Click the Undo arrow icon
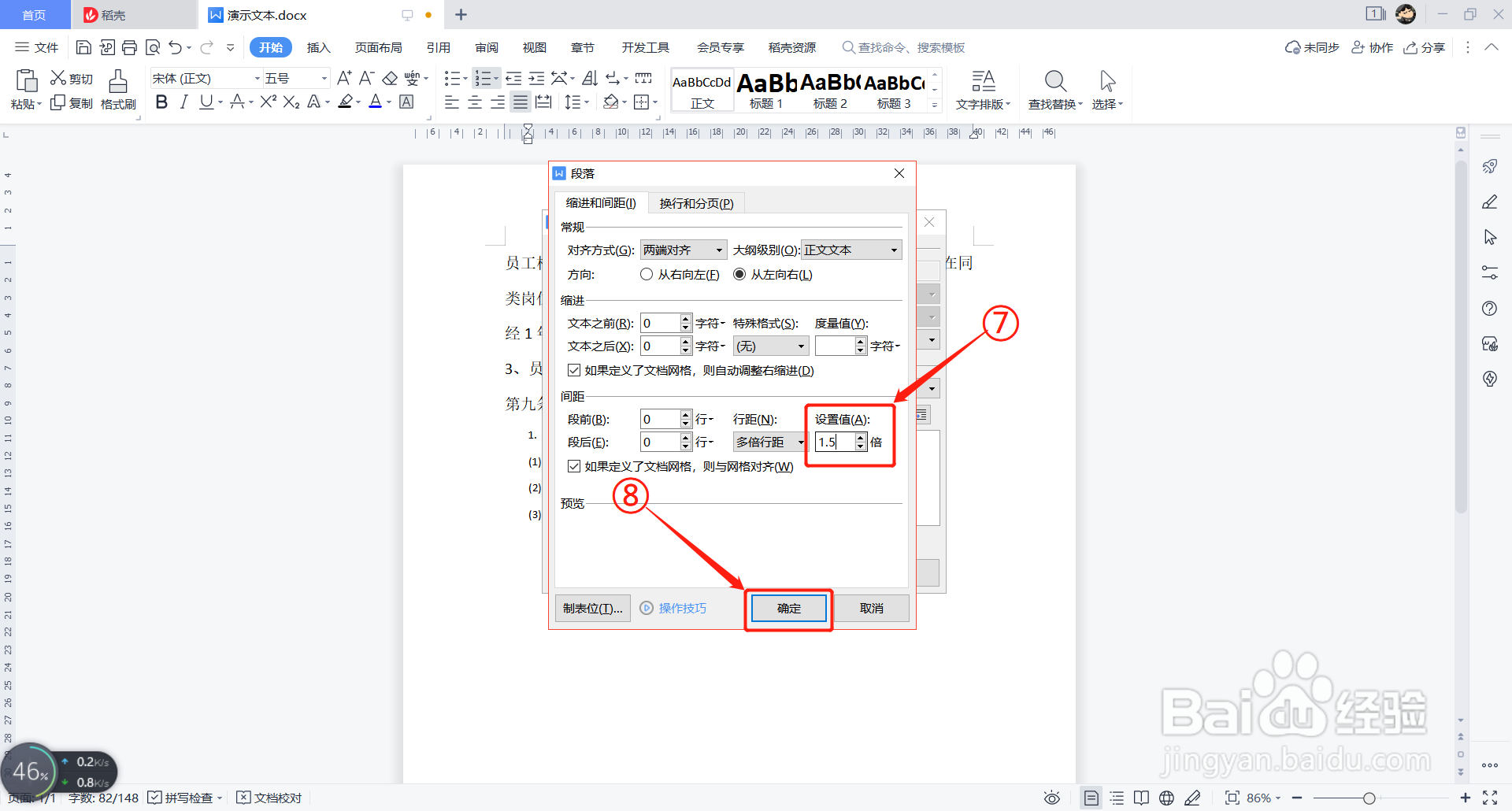 [175, 48]
